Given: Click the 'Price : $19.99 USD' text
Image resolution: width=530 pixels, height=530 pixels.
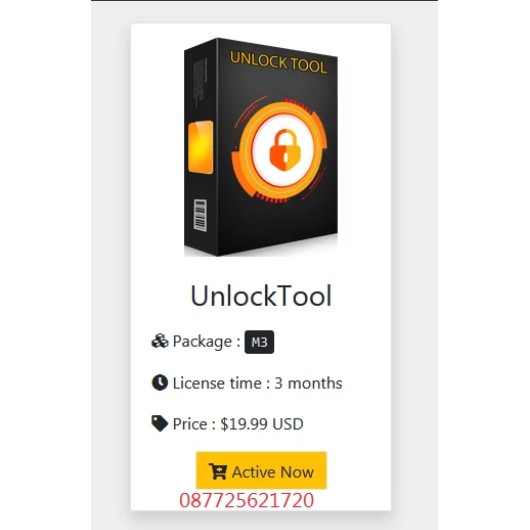Looking at the screenshot, I should point(238,424).
